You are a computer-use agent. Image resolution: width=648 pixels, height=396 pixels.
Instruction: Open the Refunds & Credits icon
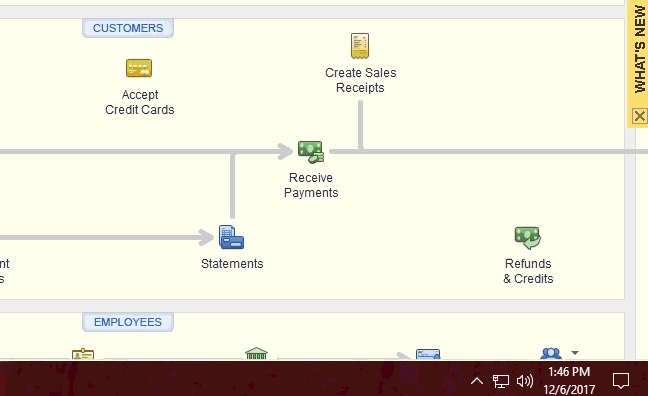(x=528, y=238)
